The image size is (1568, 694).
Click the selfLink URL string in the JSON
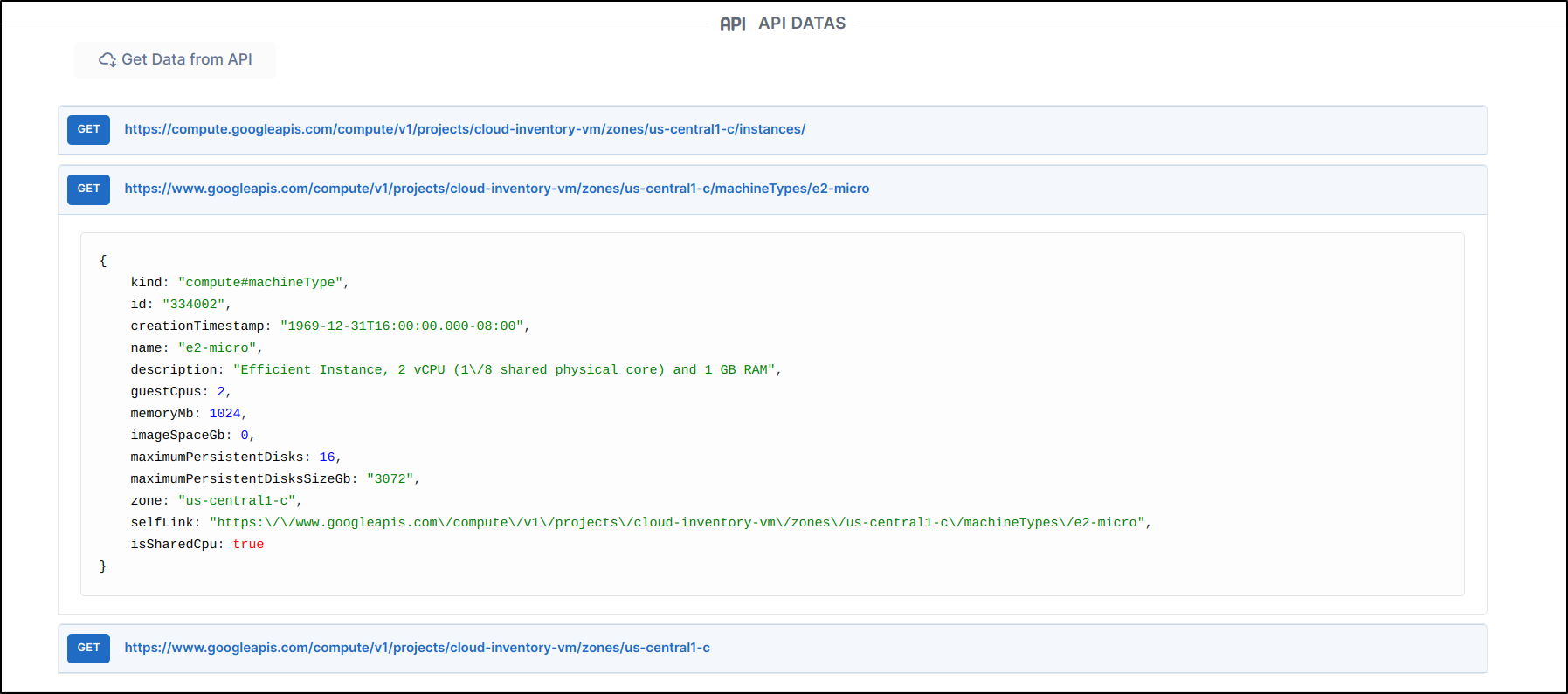pyautogui.click(x=677, y=522)
